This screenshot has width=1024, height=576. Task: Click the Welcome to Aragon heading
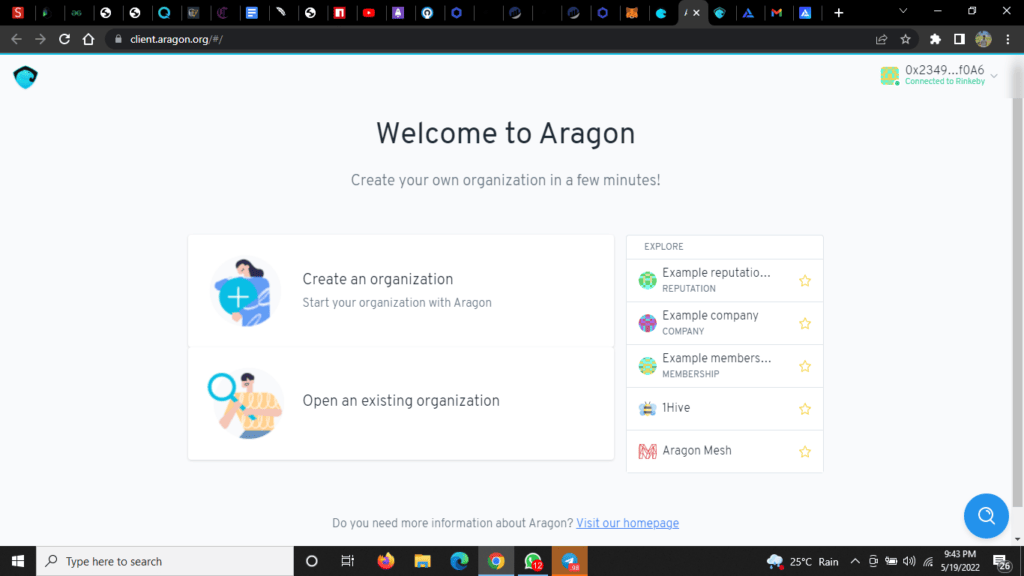coord(505,134)
